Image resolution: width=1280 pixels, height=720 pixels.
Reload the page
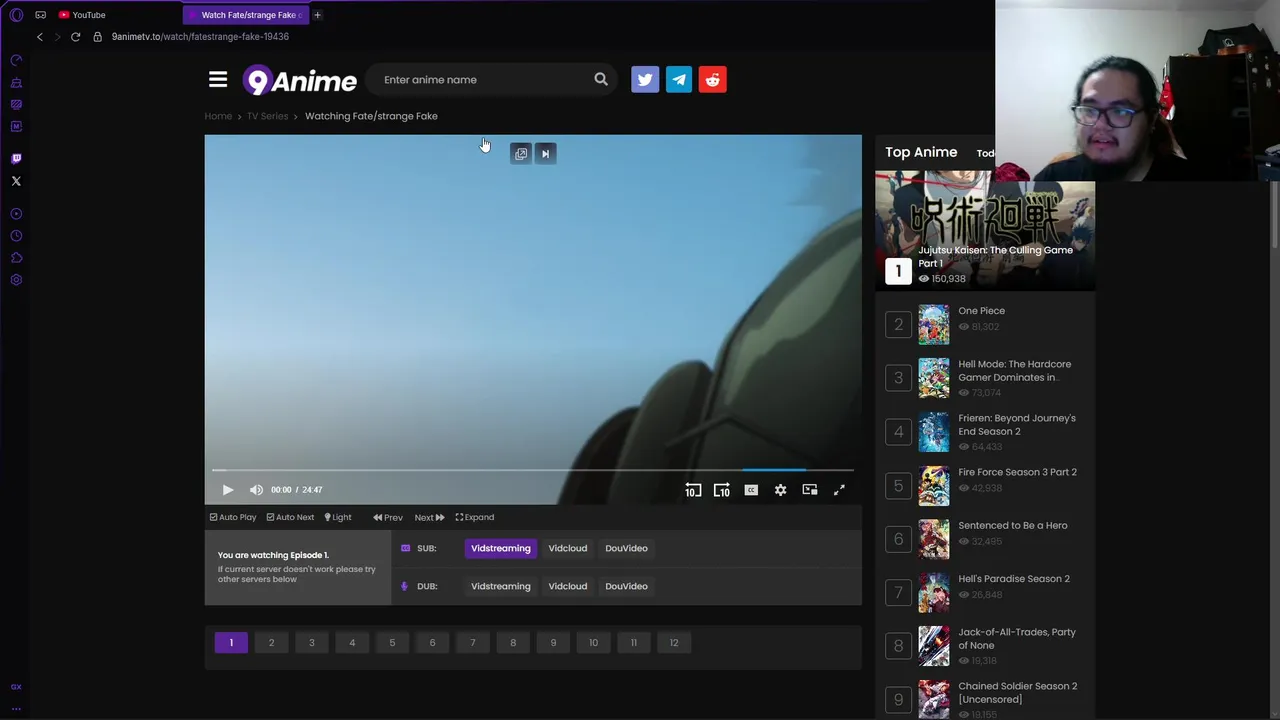(x=75, y=37)
